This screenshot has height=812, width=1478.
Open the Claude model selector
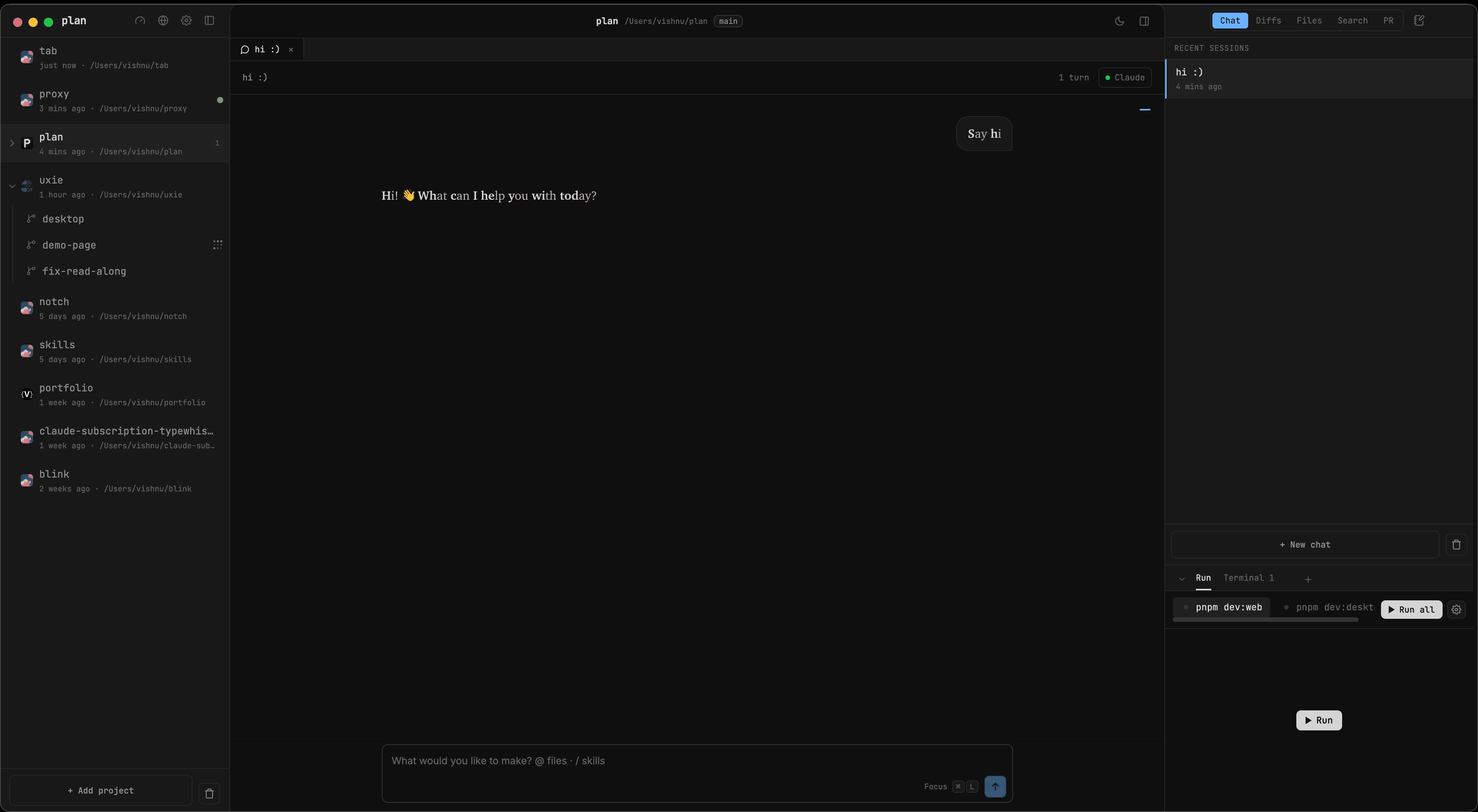pyautogui.click(x=1125, y=77)
